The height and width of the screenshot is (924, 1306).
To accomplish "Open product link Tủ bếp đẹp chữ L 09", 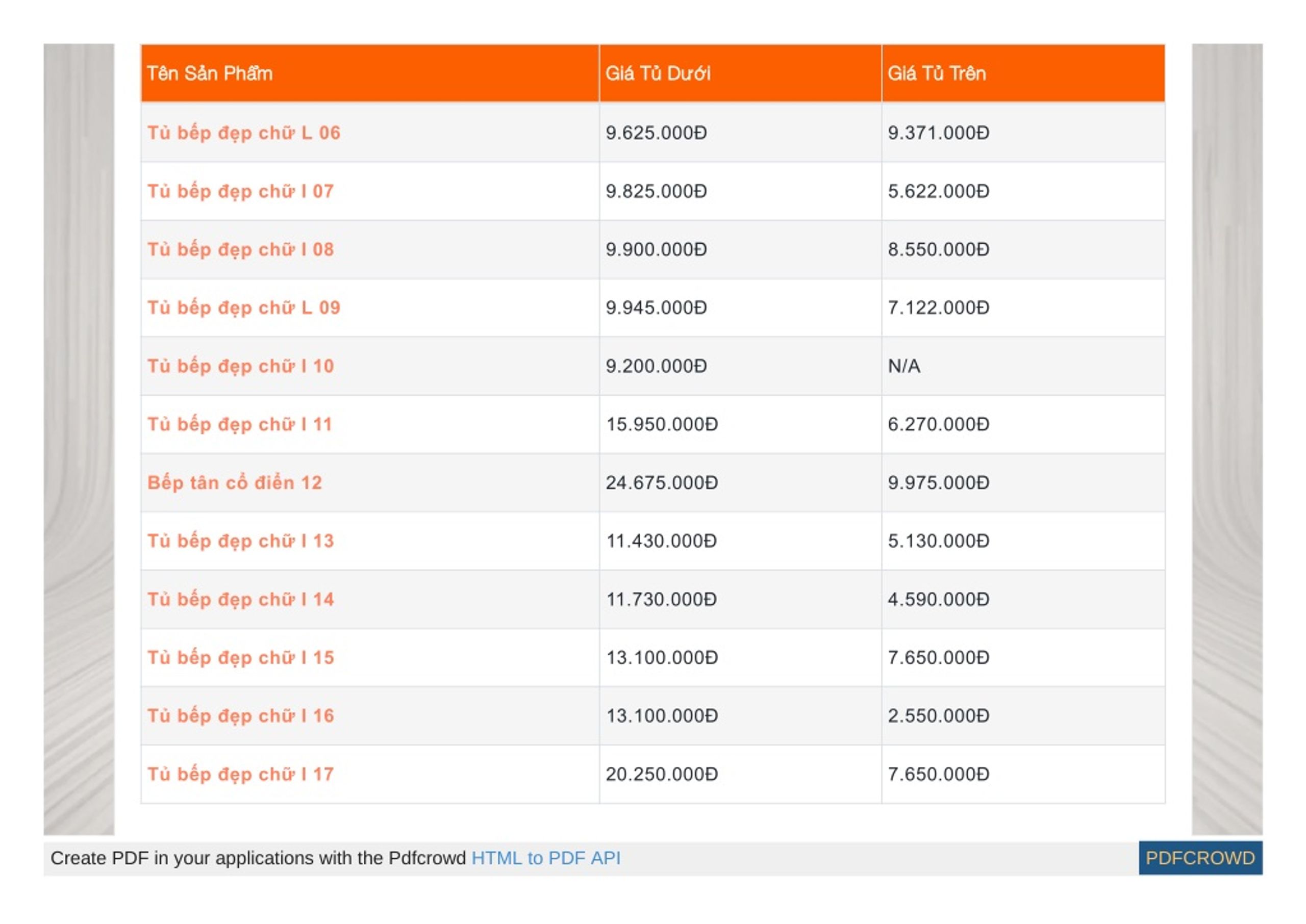I will click(243, 308).
